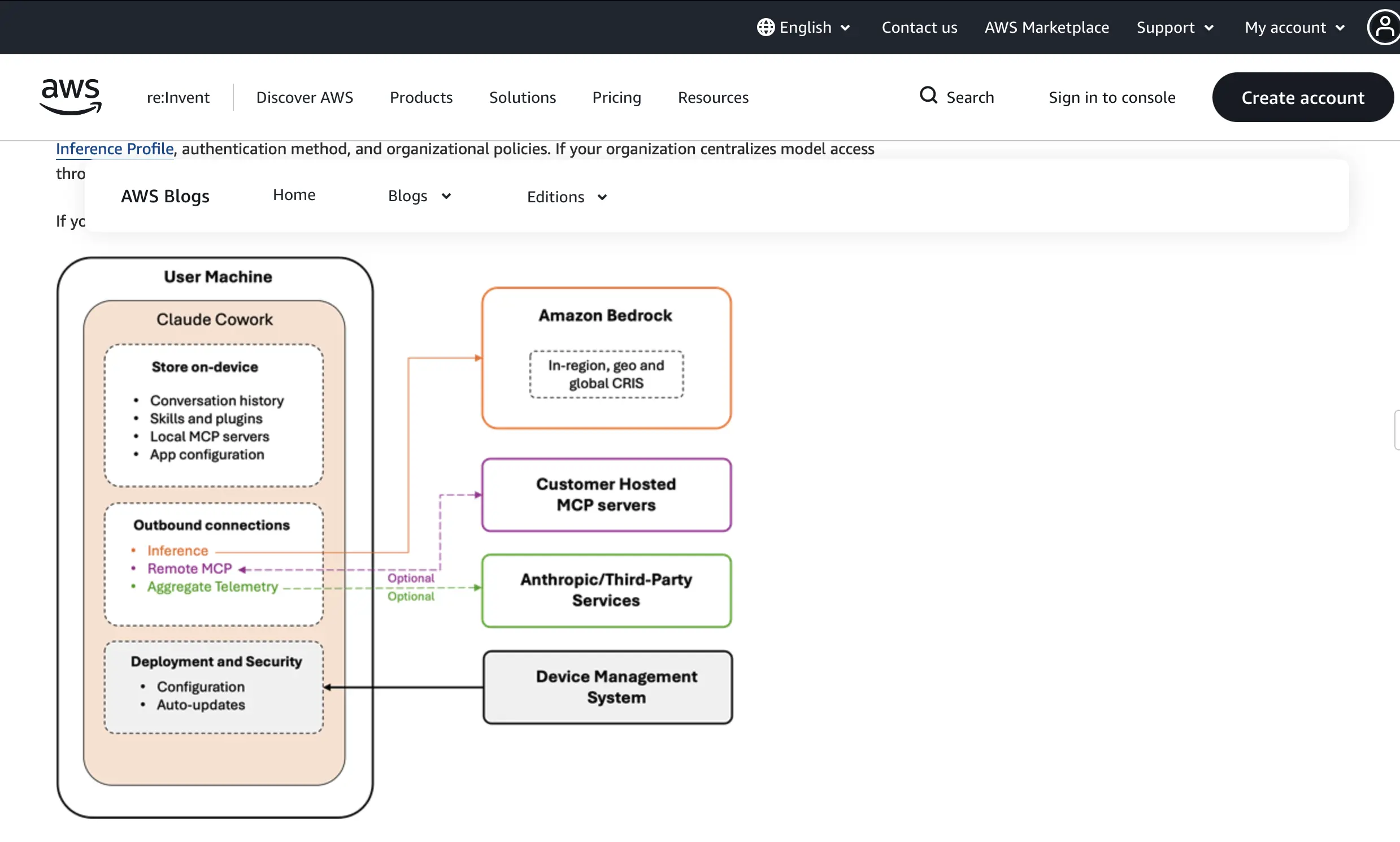
Task: Click the 'Auto-updates' bullet text
Action: point(201,705)
